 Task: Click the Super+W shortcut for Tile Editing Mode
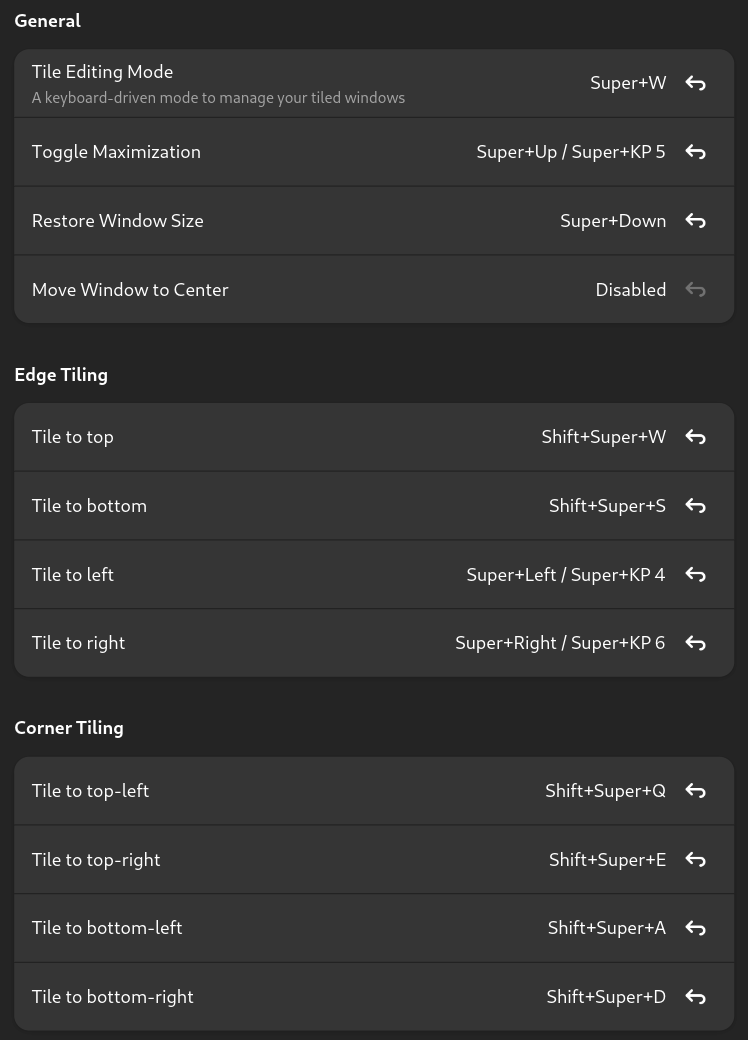(628, 83)
